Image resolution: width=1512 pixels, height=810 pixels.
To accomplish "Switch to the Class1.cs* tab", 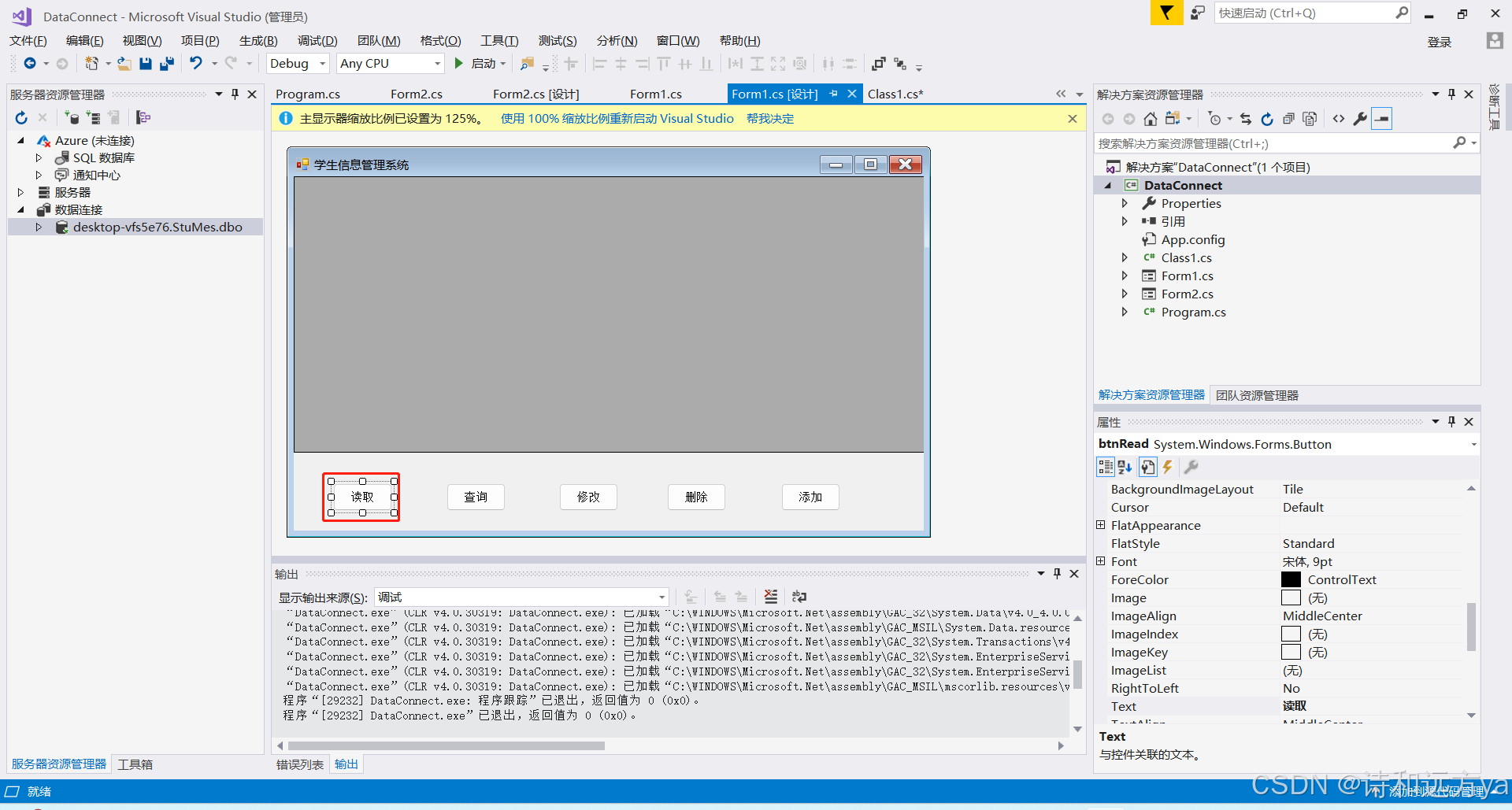I will pyautogui.click(x=895, y=94).
